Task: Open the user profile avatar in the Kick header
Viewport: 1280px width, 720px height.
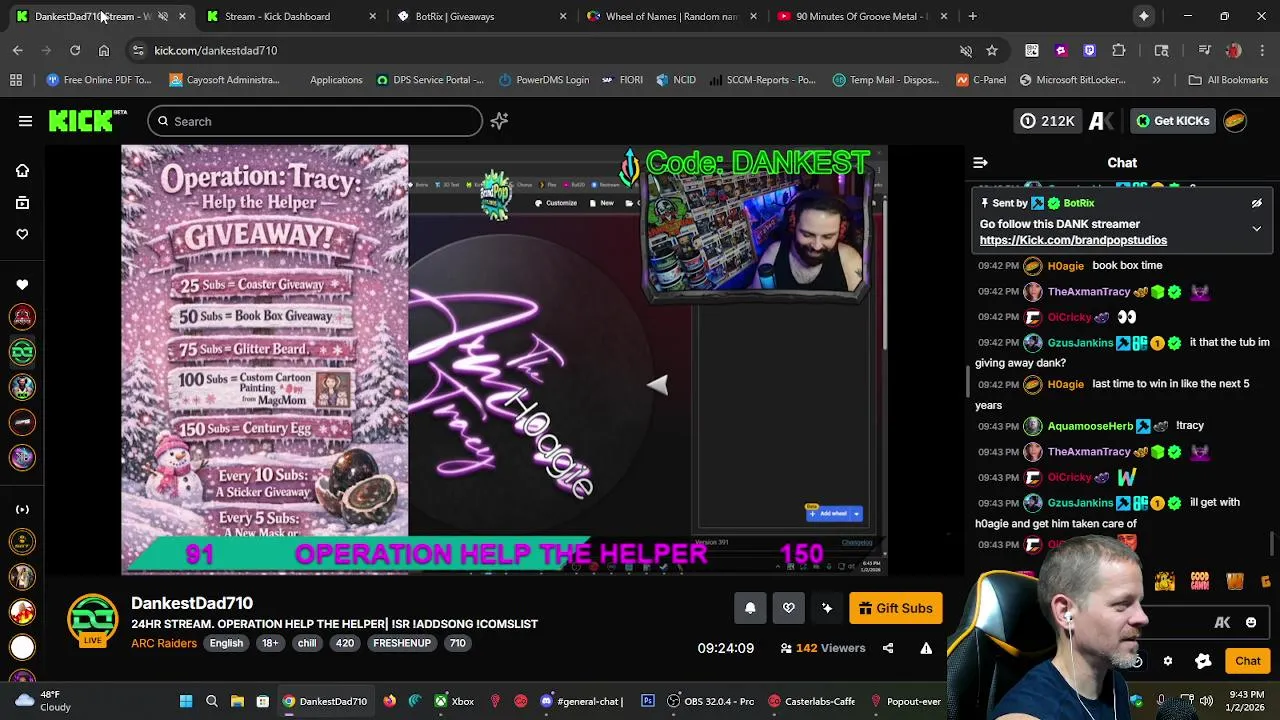Action: [x=1235, y=121]
